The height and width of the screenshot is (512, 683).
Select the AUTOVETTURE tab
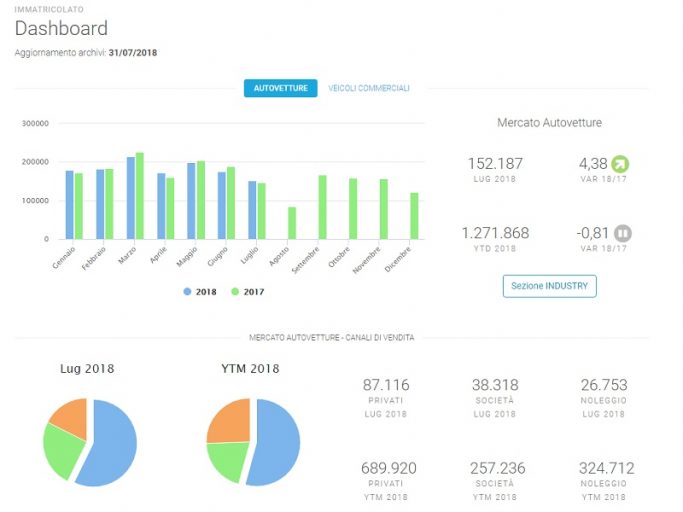click(281, 88)
